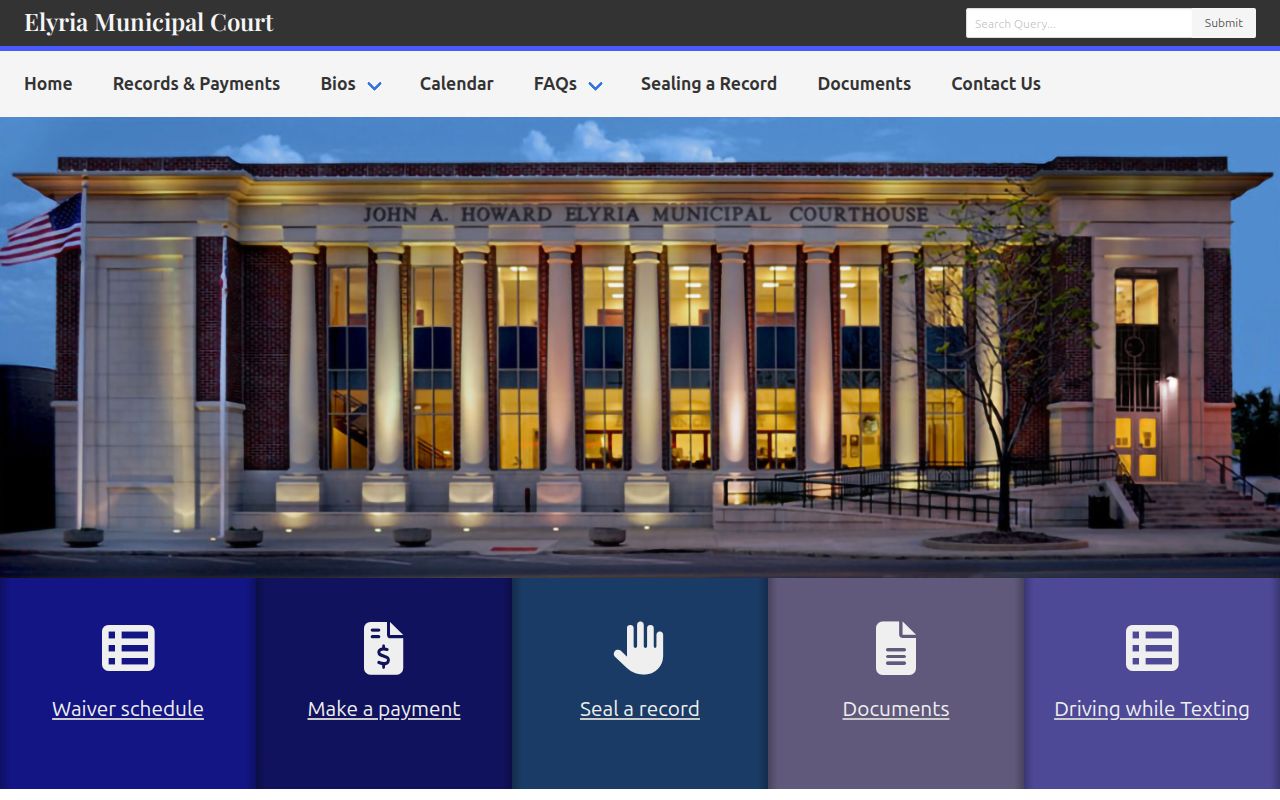Click the Seal a record hand icon
1280x800 pixels.
coord(639,648)
